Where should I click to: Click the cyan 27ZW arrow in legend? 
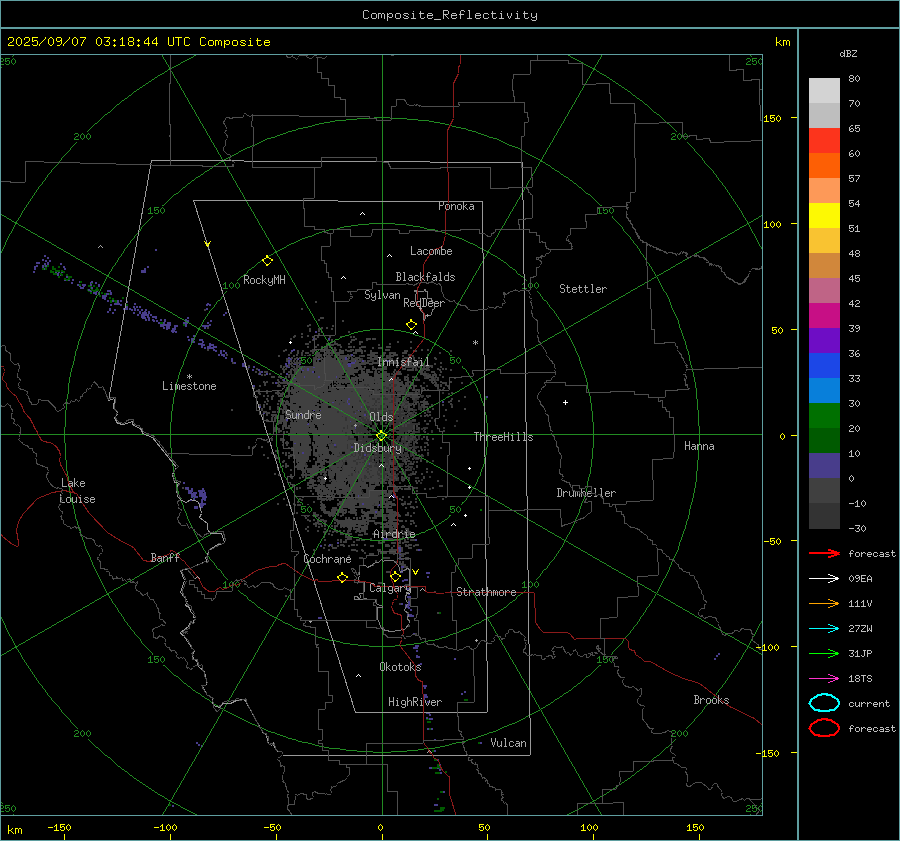(x=824, y=629)
